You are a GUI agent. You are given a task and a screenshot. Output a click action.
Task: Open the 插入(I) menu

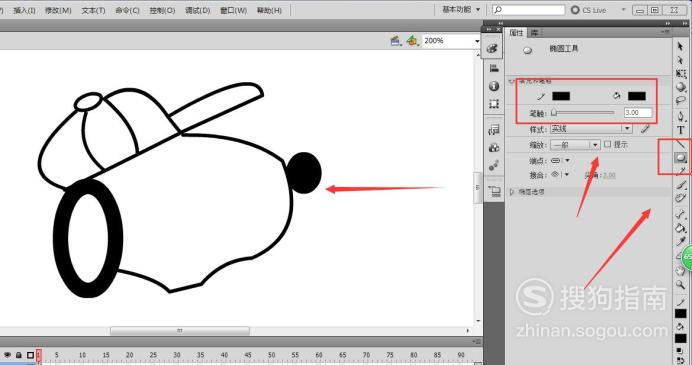point(24,10)
